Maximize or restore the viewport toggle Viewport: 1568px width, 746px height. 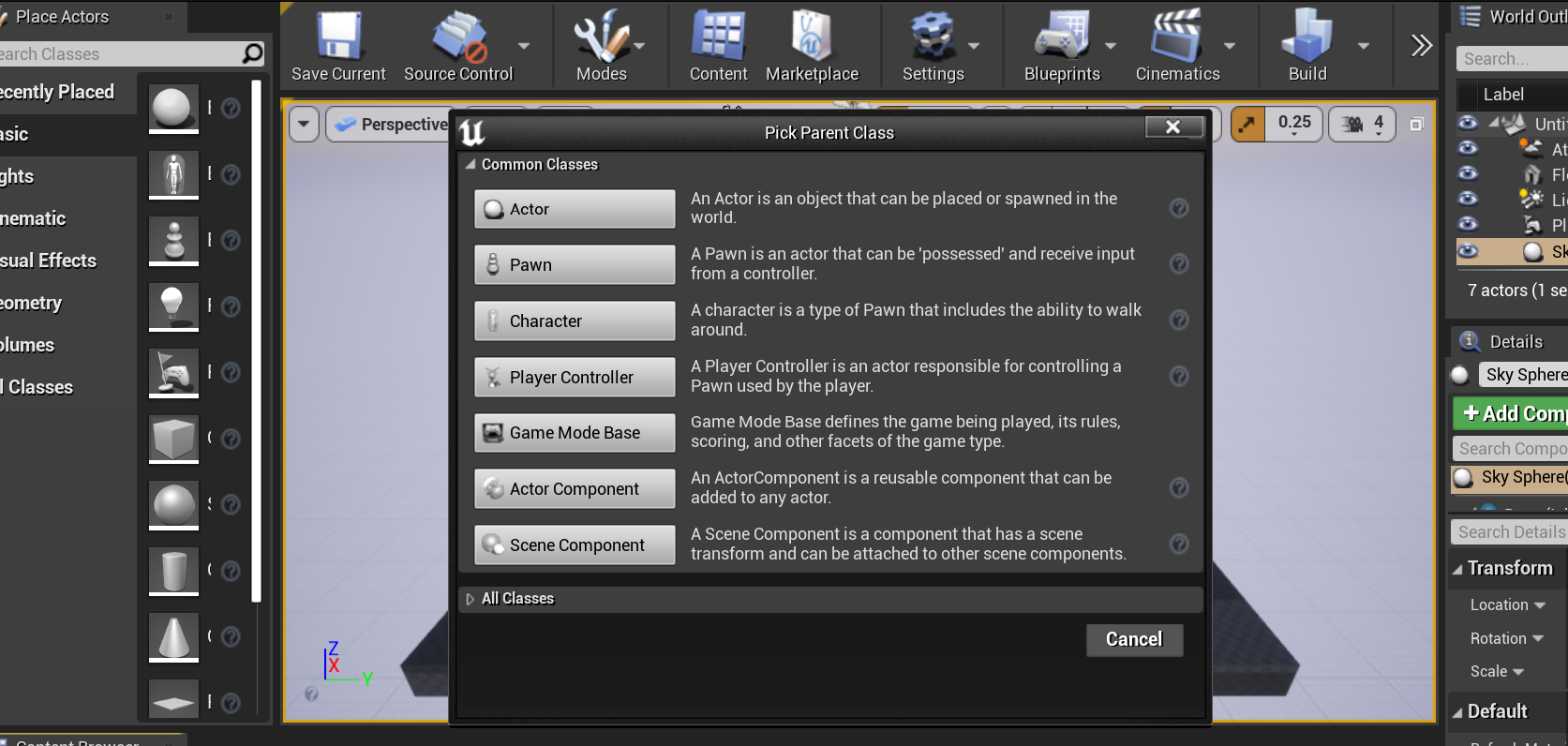coord(1416,124)
